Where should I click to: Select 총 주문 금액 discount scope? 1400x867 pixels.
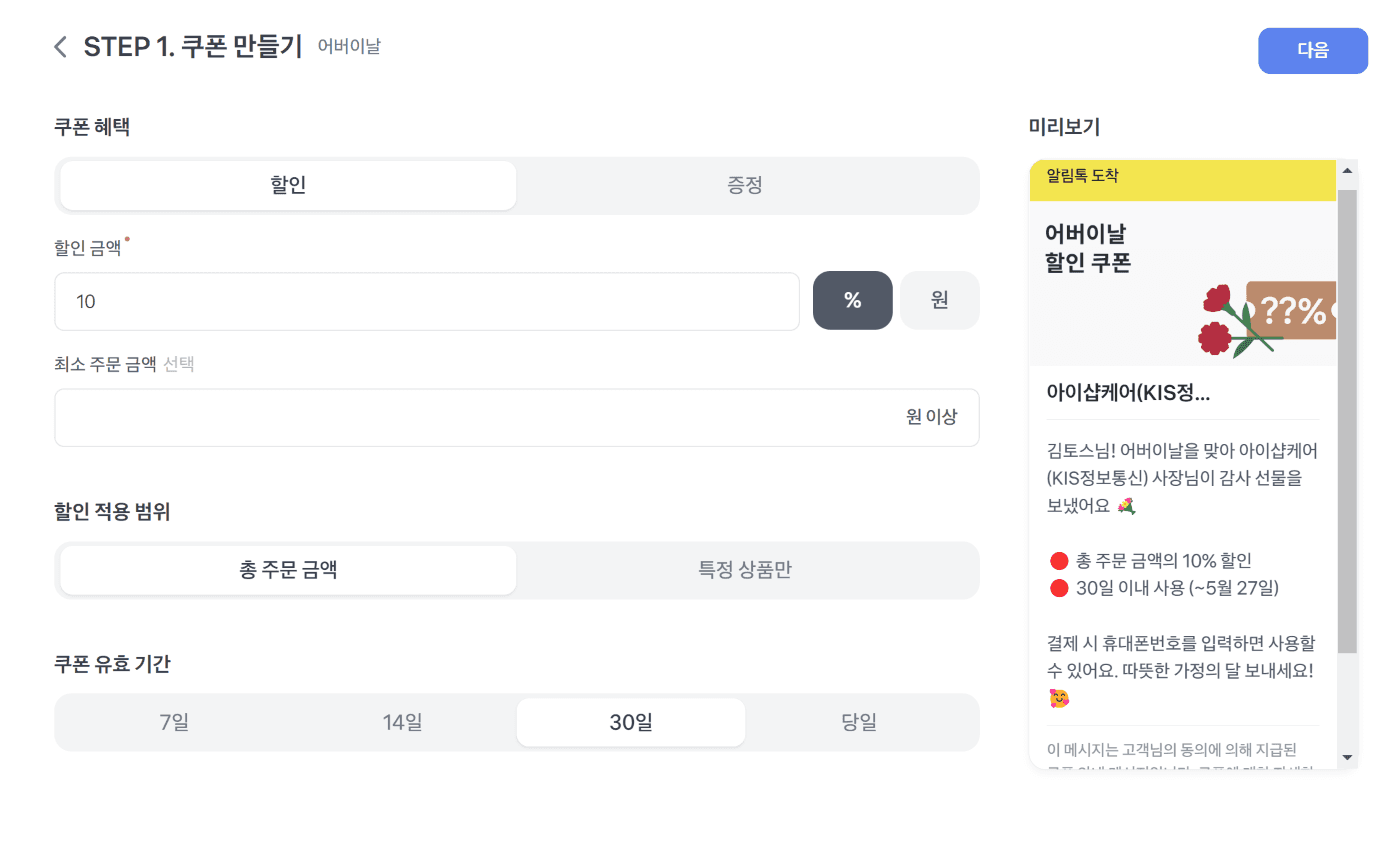click(x=286, y=569)
